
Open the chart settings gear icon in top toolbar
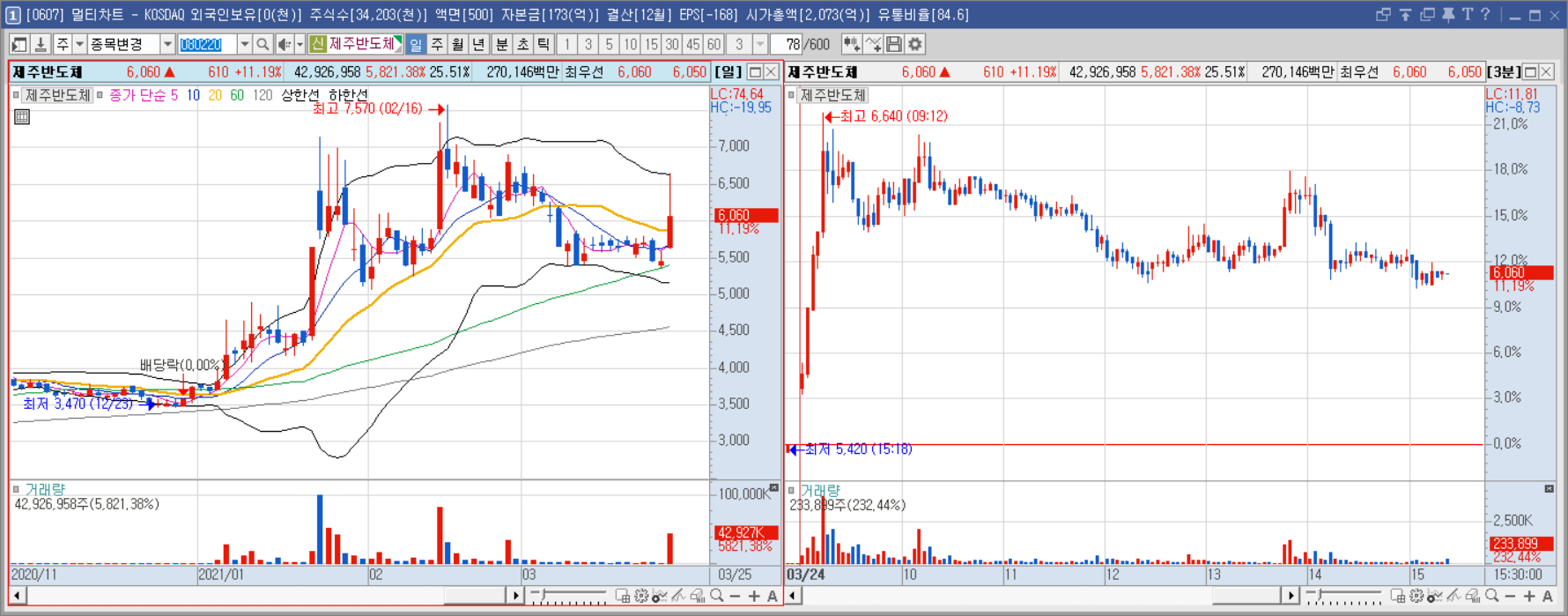click(x=915, y=44)
